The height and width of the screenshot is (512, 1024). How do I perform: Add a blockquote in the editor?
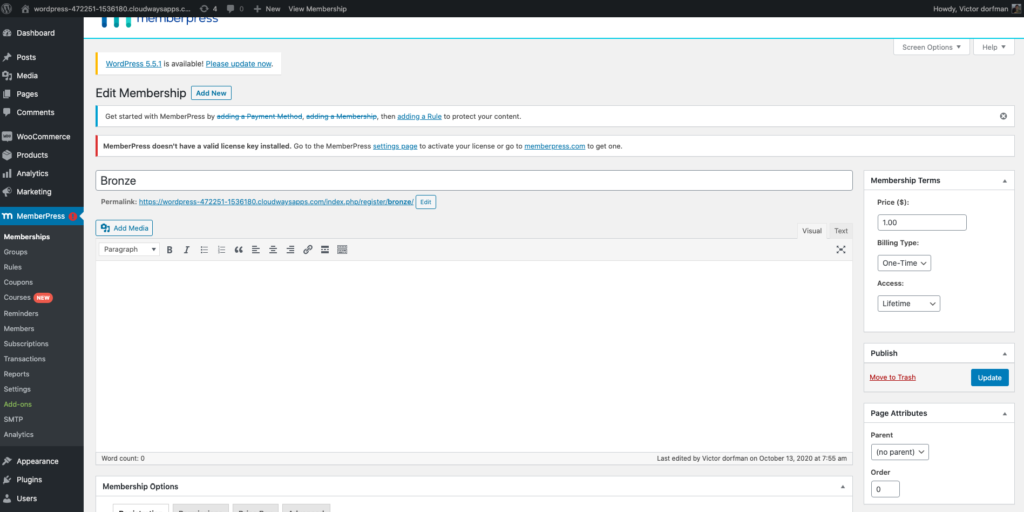click(238, 249)
